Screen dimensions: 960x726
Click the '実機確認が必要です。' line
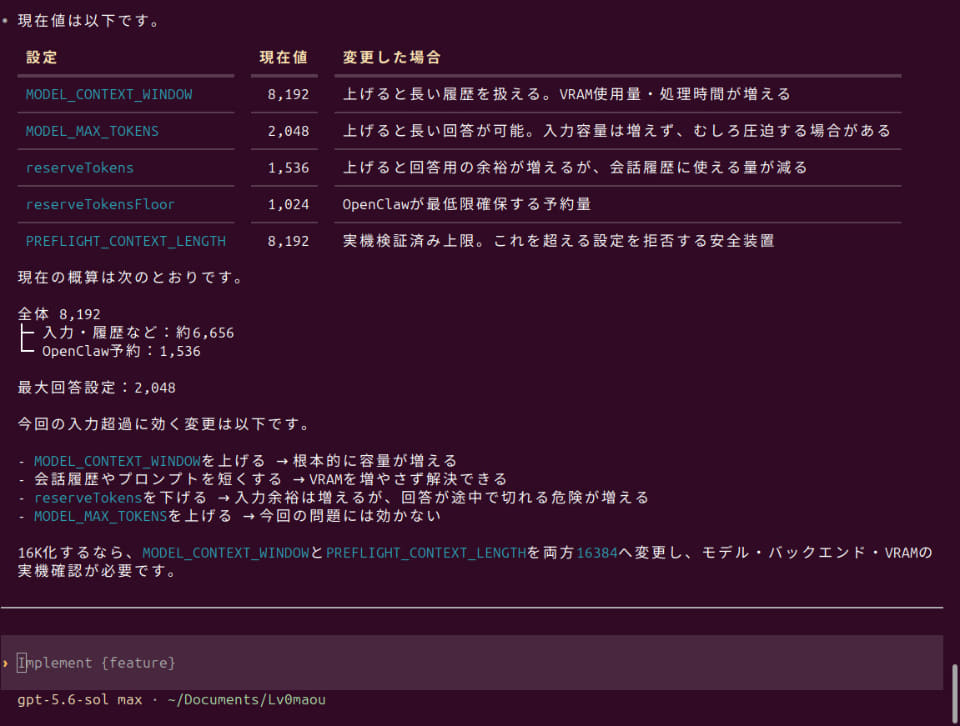click(x=97, y=571)
